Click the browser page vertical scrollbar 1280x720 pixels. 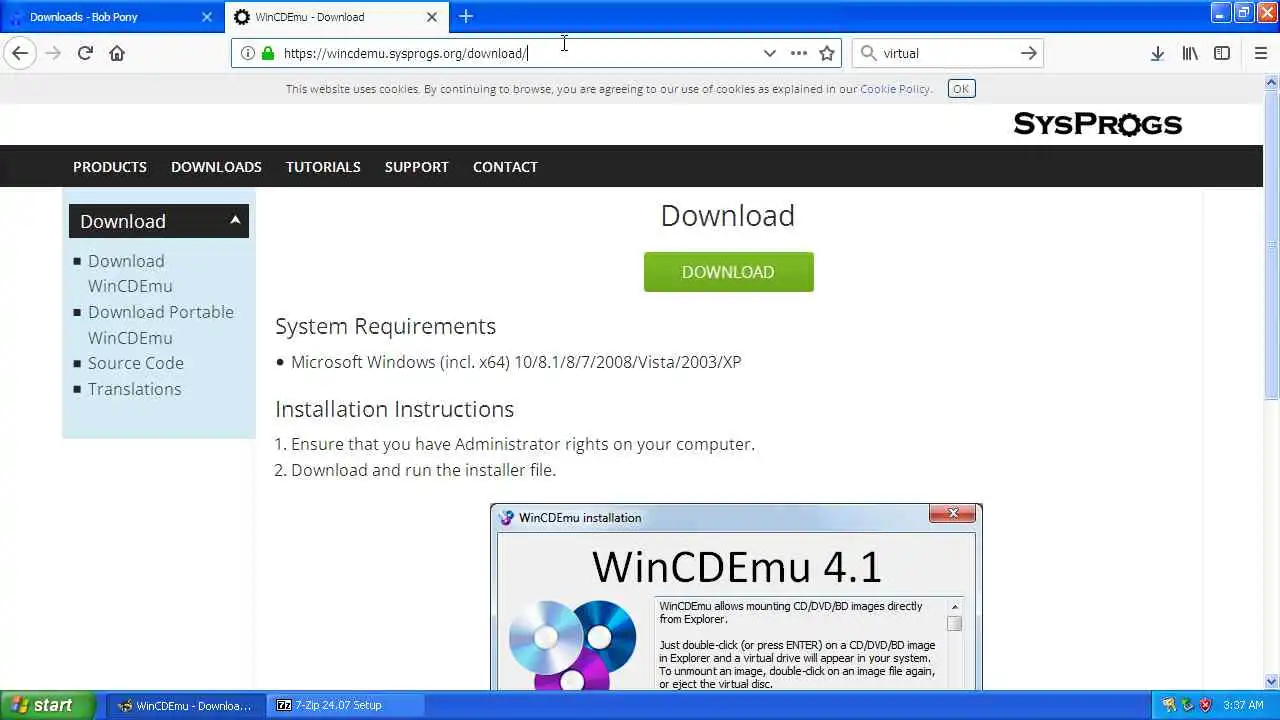point(1272,382)
